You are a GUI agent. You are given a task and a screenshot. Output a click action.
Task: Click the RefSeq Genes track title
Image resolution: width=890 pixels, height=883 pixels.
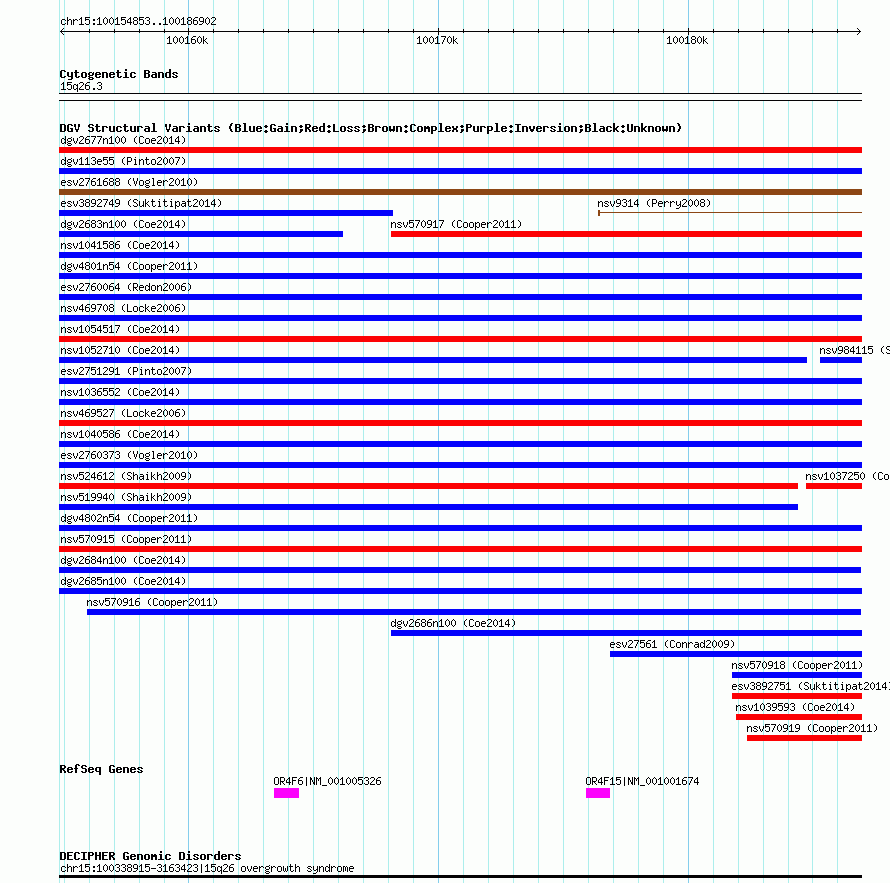click(x=101, y=769)
